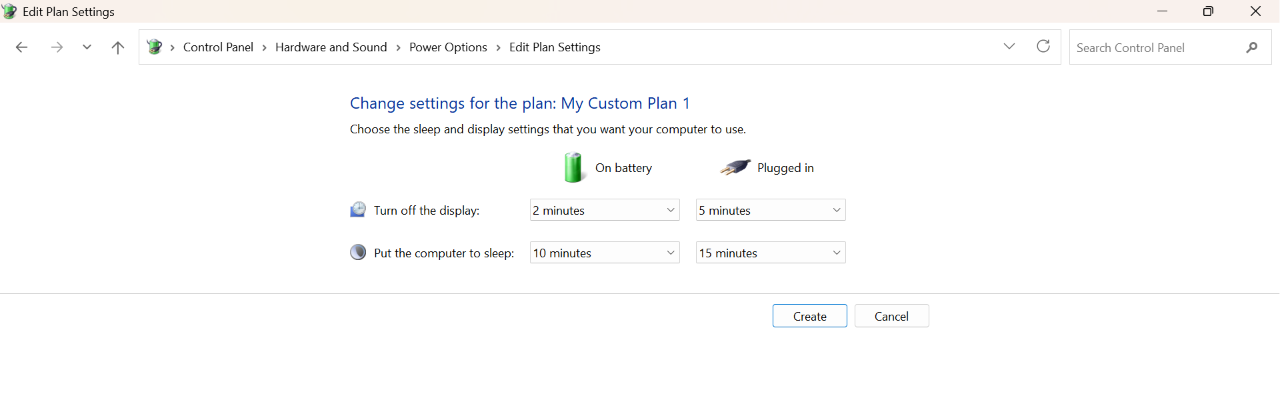
Task: Open sleep dropdown for On battery
Action: (604, 253)
